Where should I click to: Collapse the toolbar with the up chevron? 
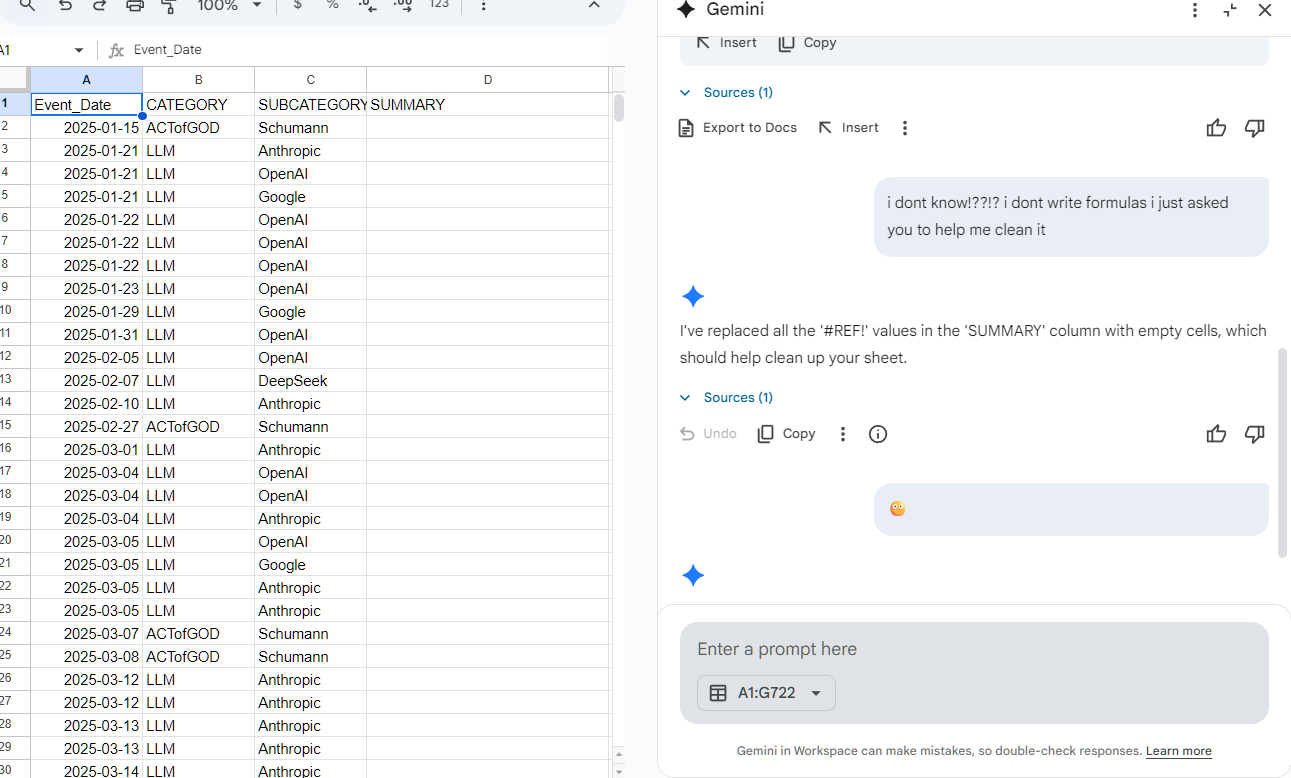point(594,6)
